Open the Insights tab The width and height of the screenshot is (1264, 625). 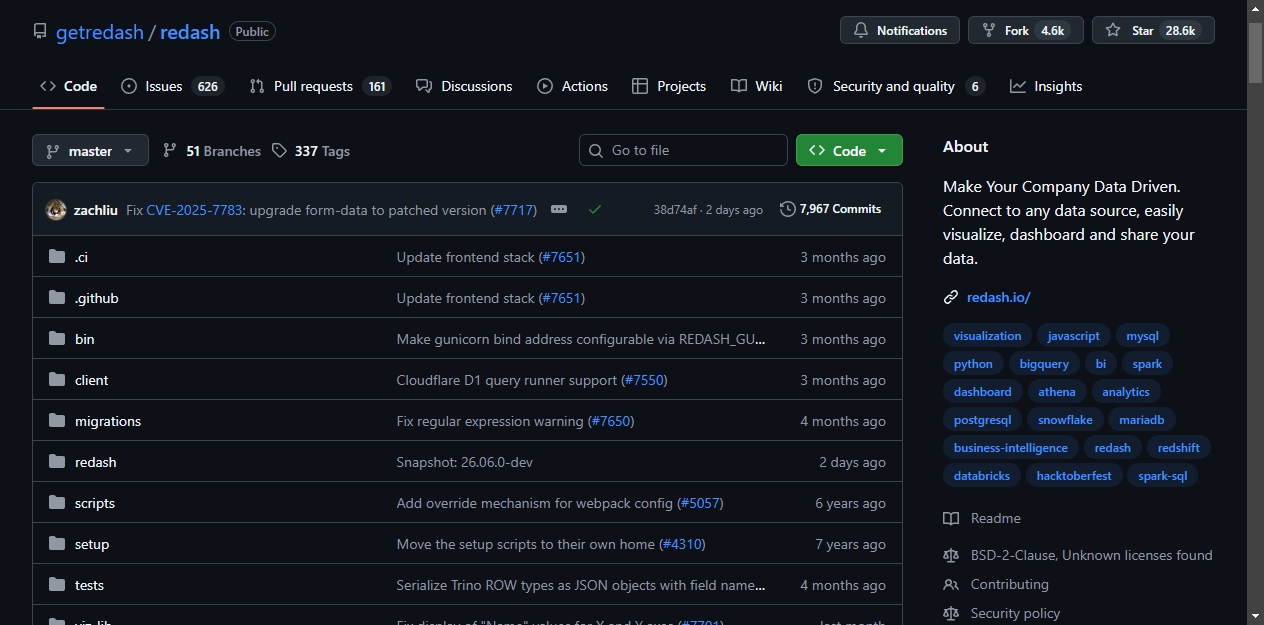coord(1046,86)
